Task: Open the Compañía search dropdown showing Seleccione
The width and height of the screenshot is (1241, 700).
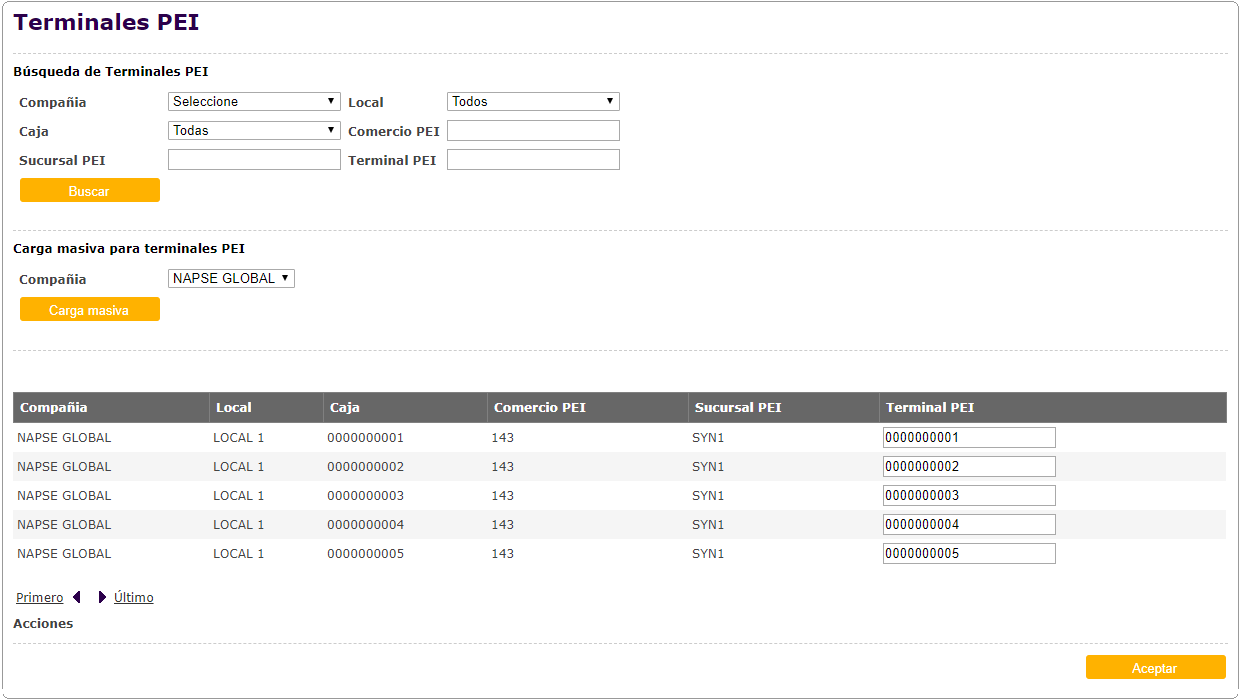Action: click(x=254, y=102)
